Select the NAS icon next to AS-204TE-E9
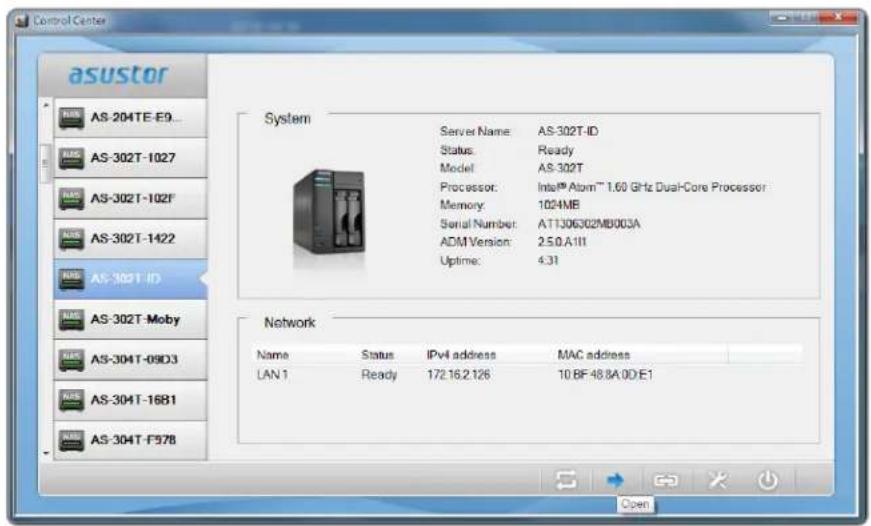This screenshot has width=871, height=526. [71, 118]
